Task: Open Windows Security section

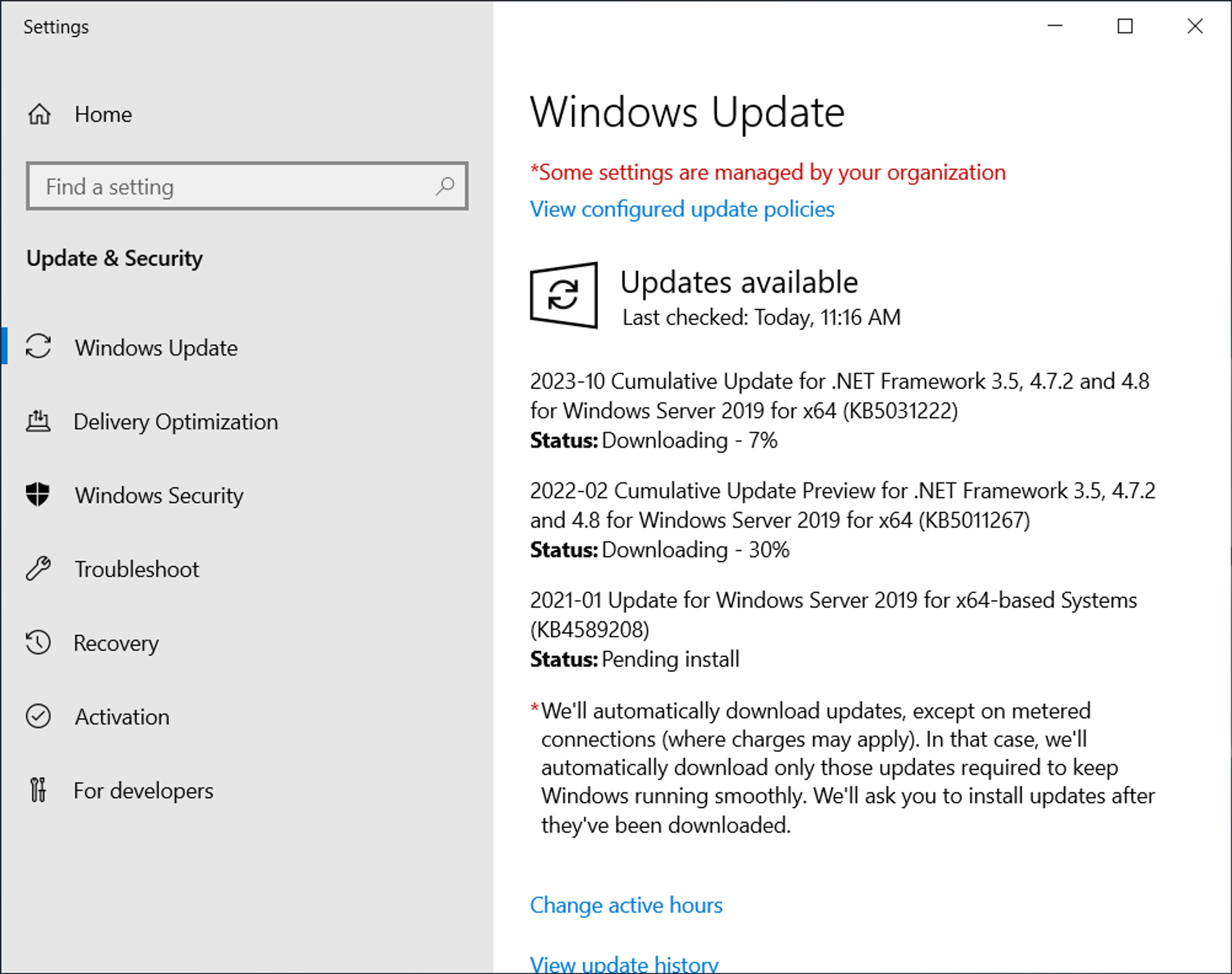Action: [159, 496]
